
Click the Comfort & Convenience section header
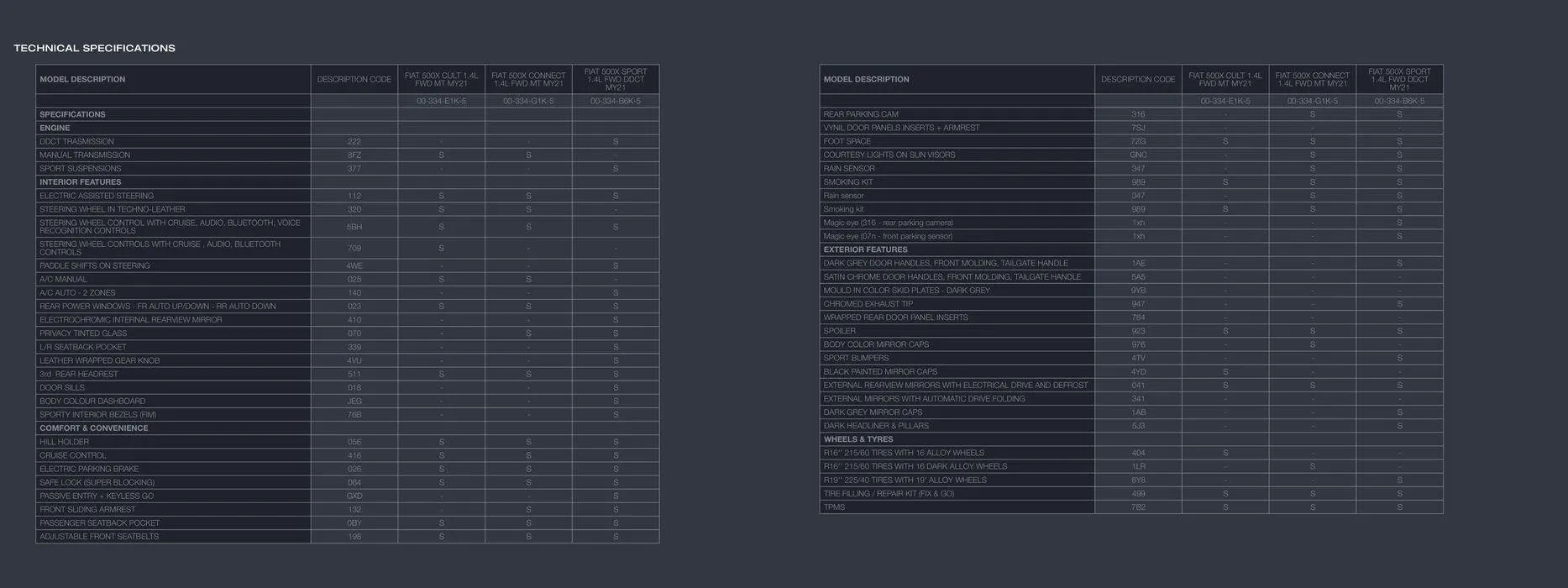(x=94, y=428)
